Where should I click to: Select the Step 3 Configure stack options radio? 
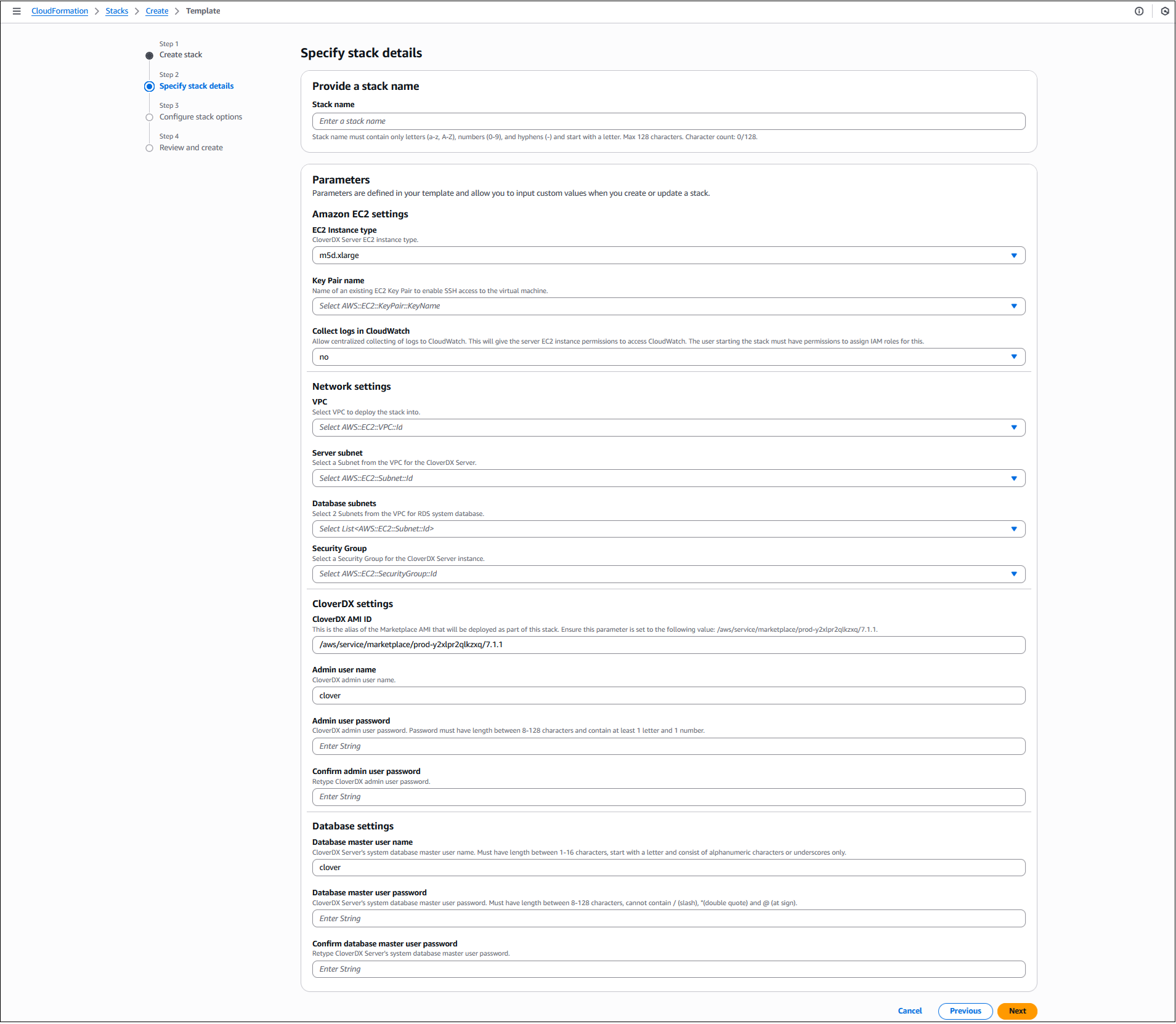(x=149, y=117)
